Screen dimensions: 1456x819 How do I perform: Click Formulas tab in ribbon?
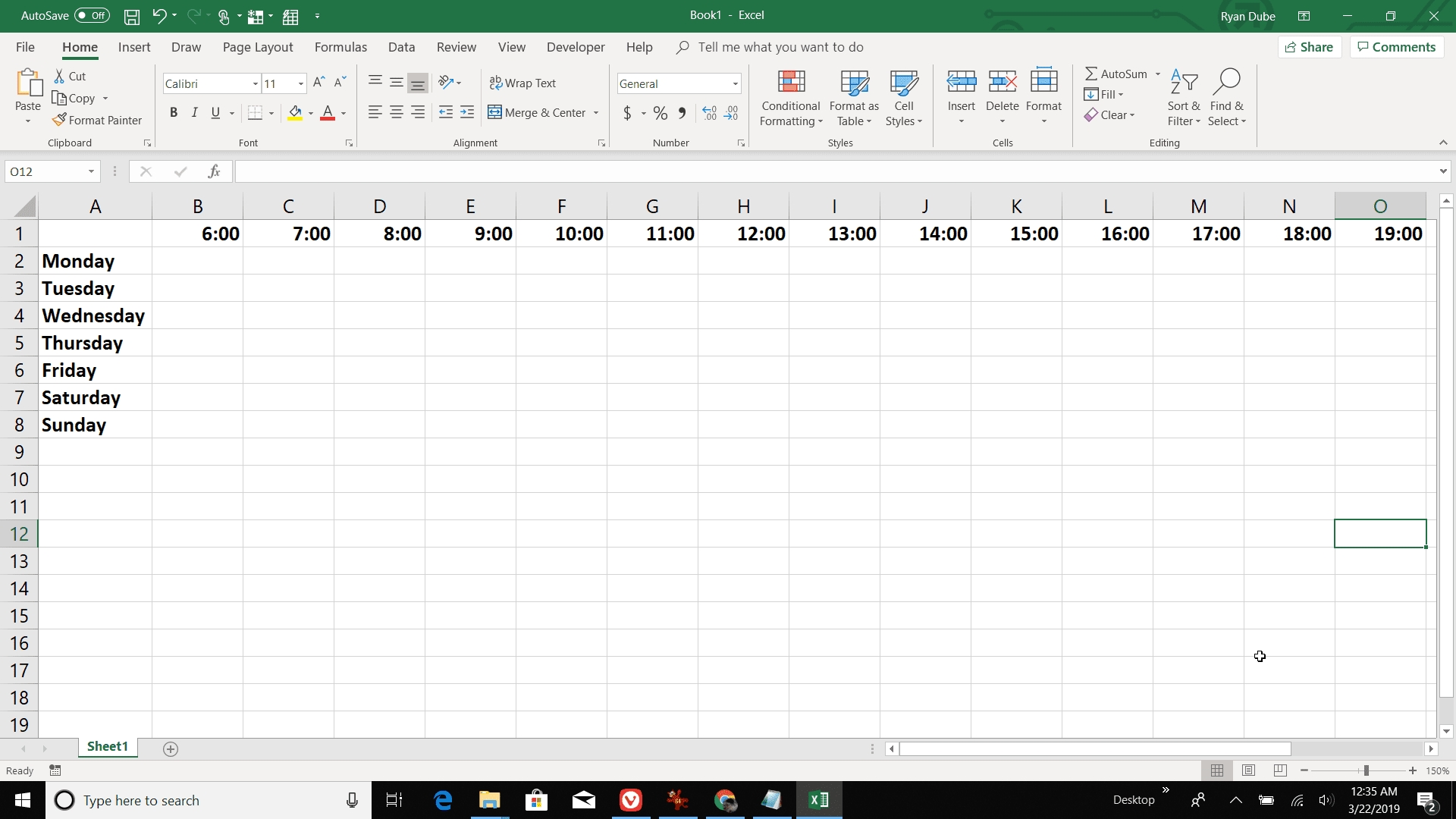pos(340,47)
